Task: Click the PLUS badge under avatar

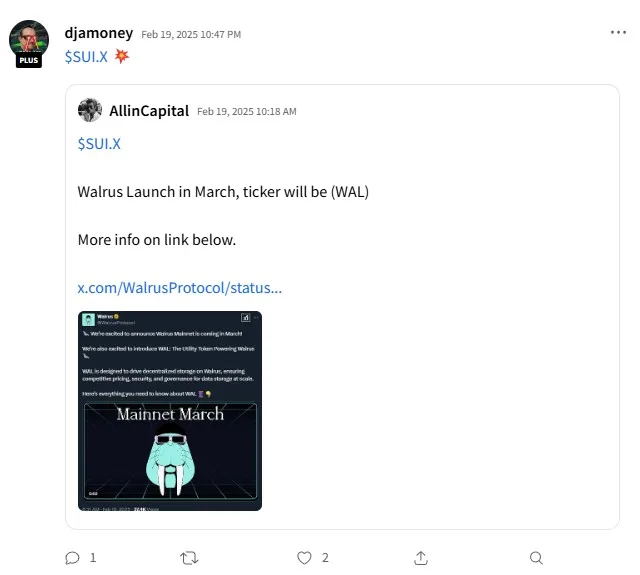Action: pos(29,60)
